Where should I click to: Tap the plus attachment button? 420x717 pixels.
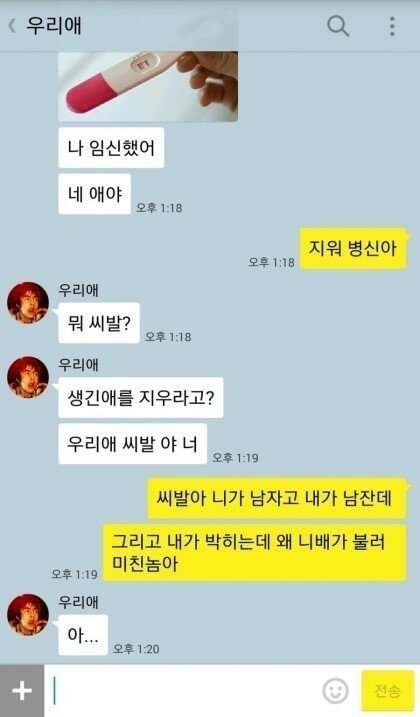tap(22, 690)
